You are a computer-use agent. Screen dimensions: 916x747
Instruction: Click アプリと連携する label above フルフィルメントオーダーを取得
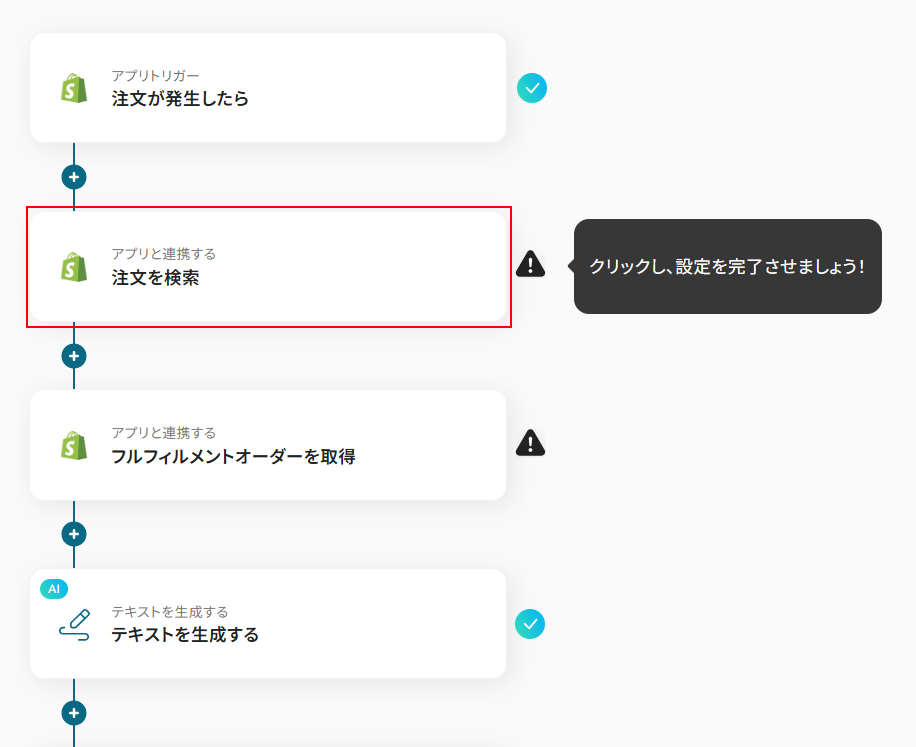(x=164, y=433)
